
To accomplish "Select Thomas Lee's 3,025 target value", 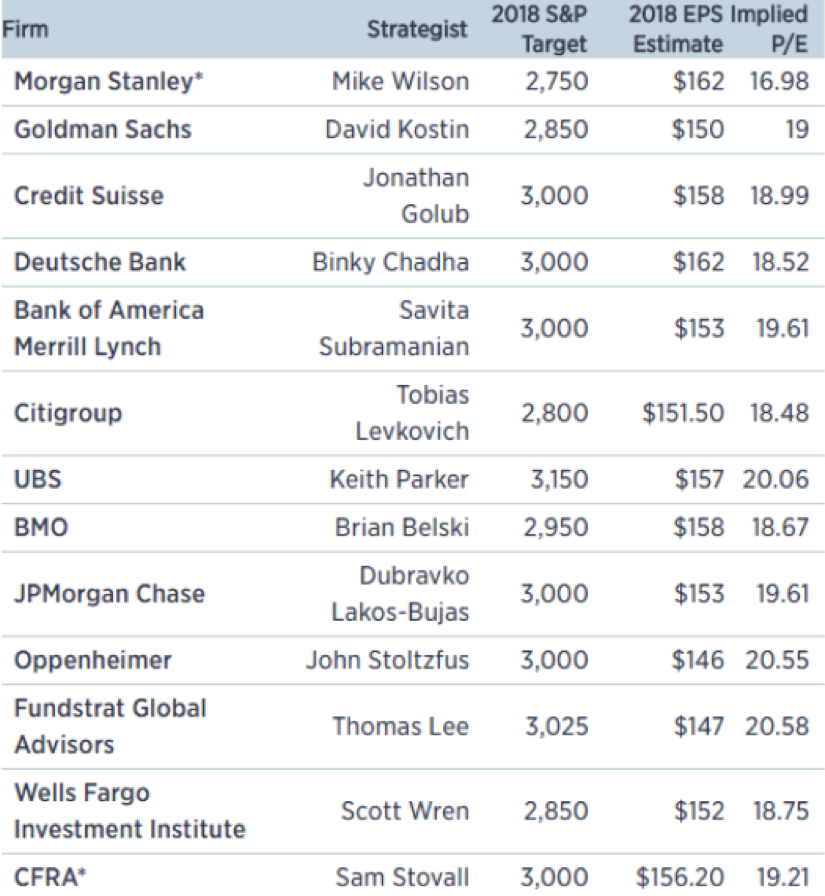I will [555, 726].
